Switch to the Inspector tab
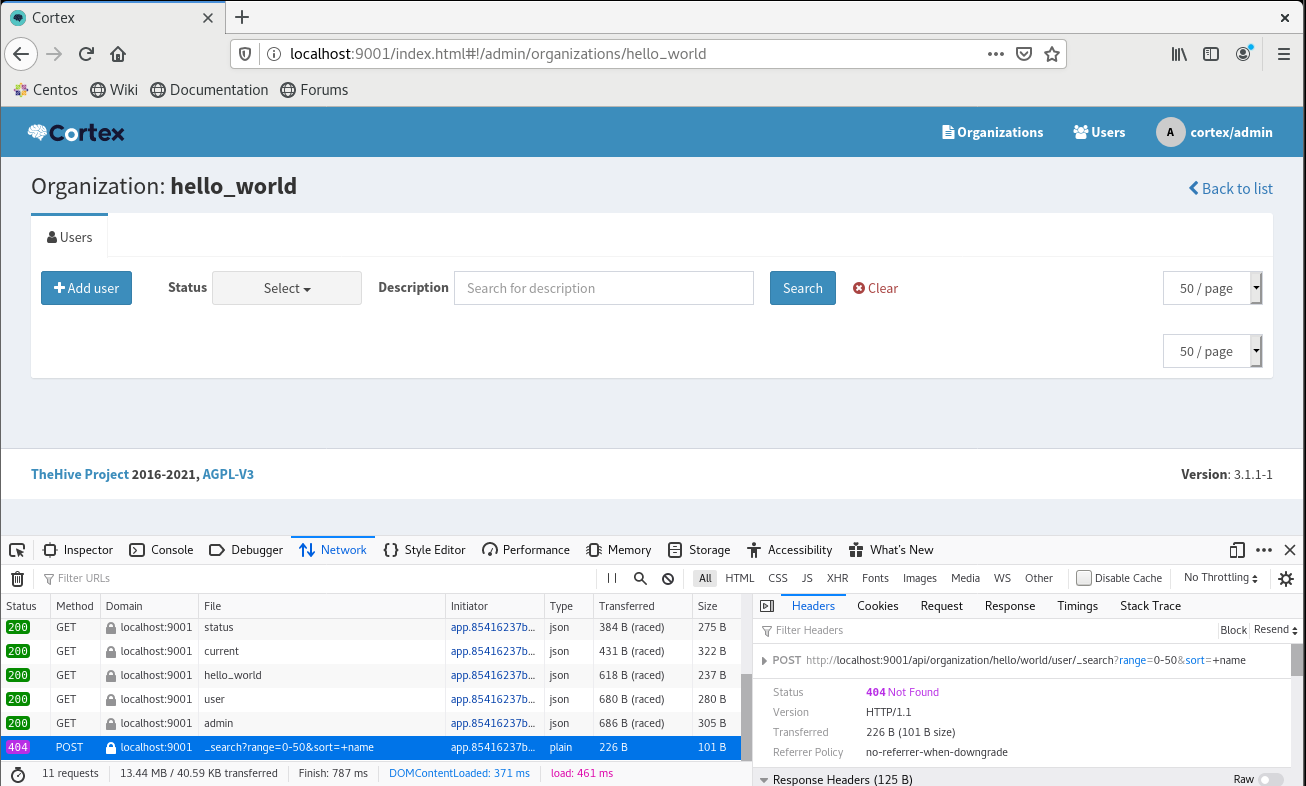1306x786 pixels. click(79, 550)
